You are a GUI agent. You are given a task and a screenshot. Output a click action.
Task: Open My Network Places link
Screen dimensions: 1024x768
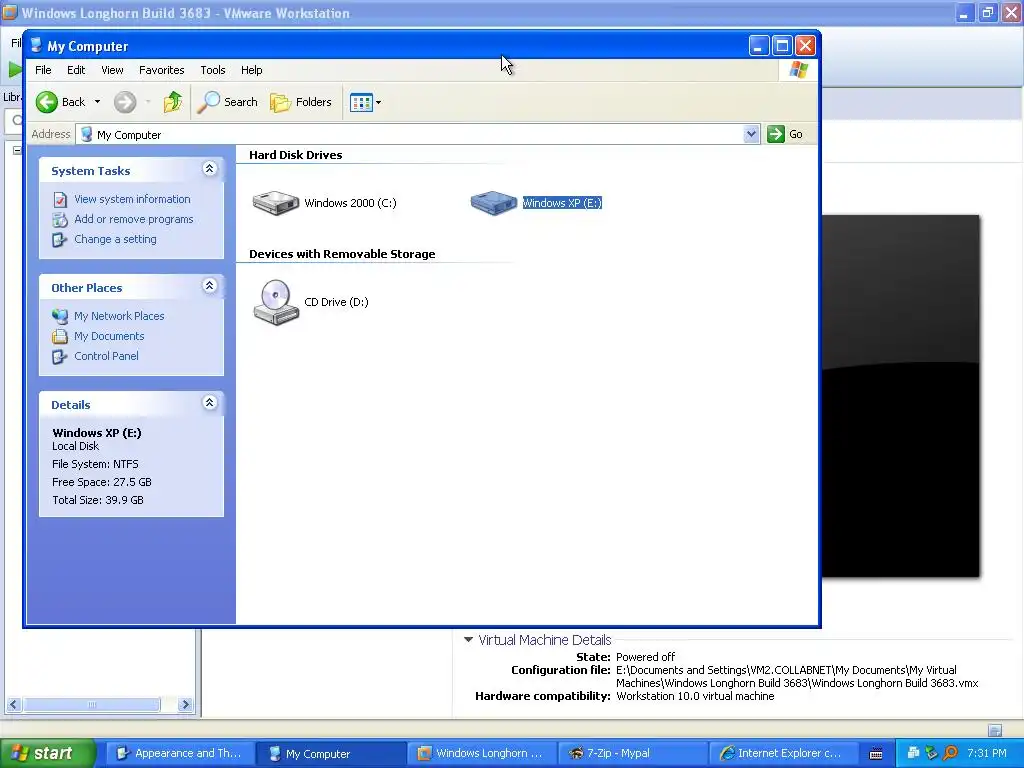click(x=119, y=316)
